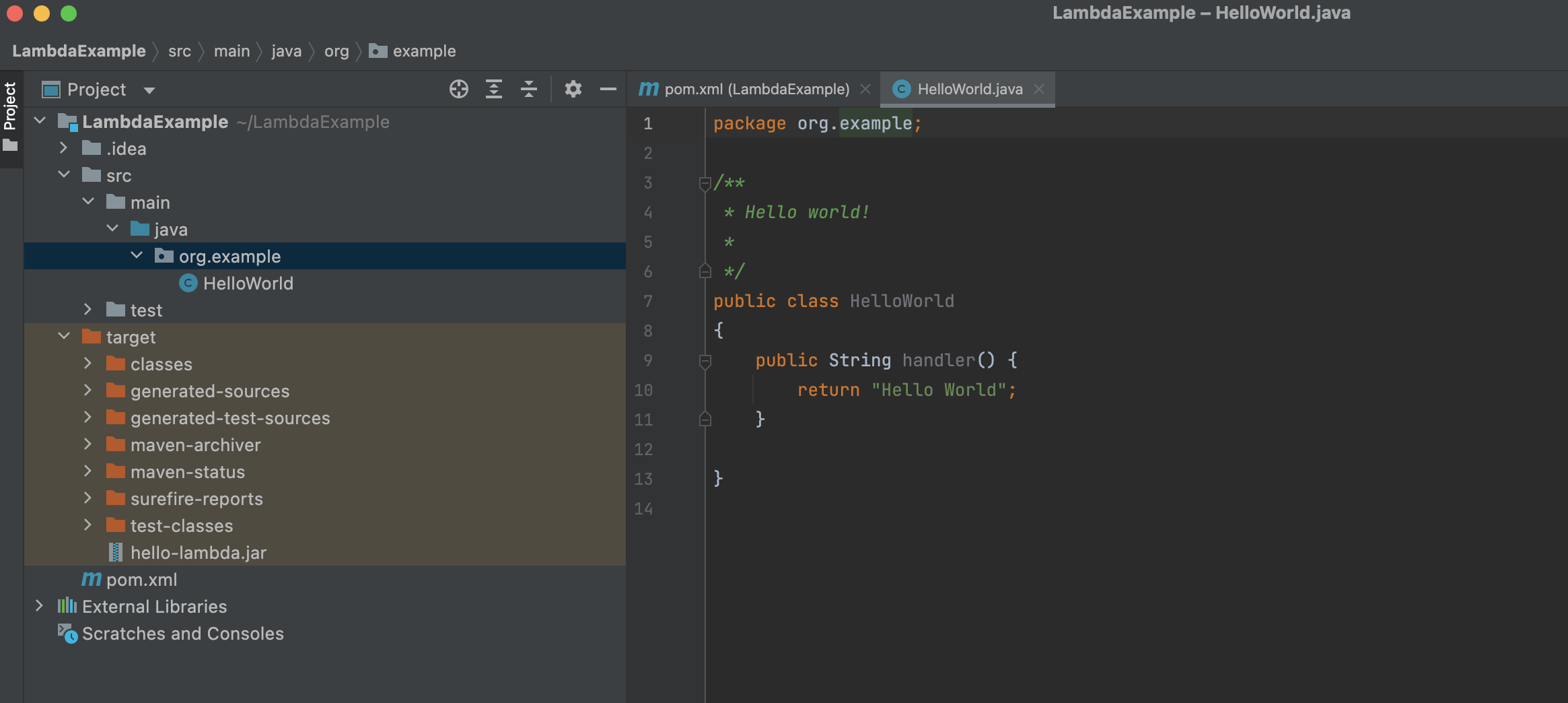Click the Collapse All icon in Project panel

tap(529, 89)
